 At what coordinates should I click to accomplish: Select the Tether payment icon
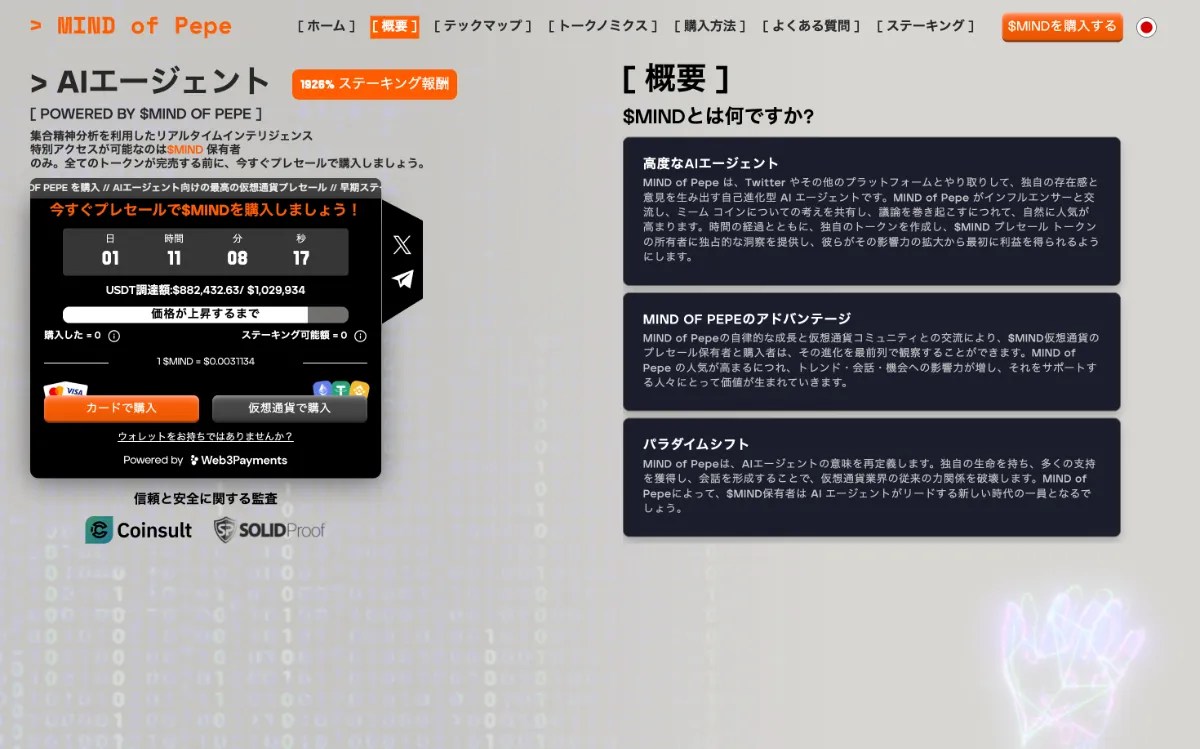tap(342, 388)
